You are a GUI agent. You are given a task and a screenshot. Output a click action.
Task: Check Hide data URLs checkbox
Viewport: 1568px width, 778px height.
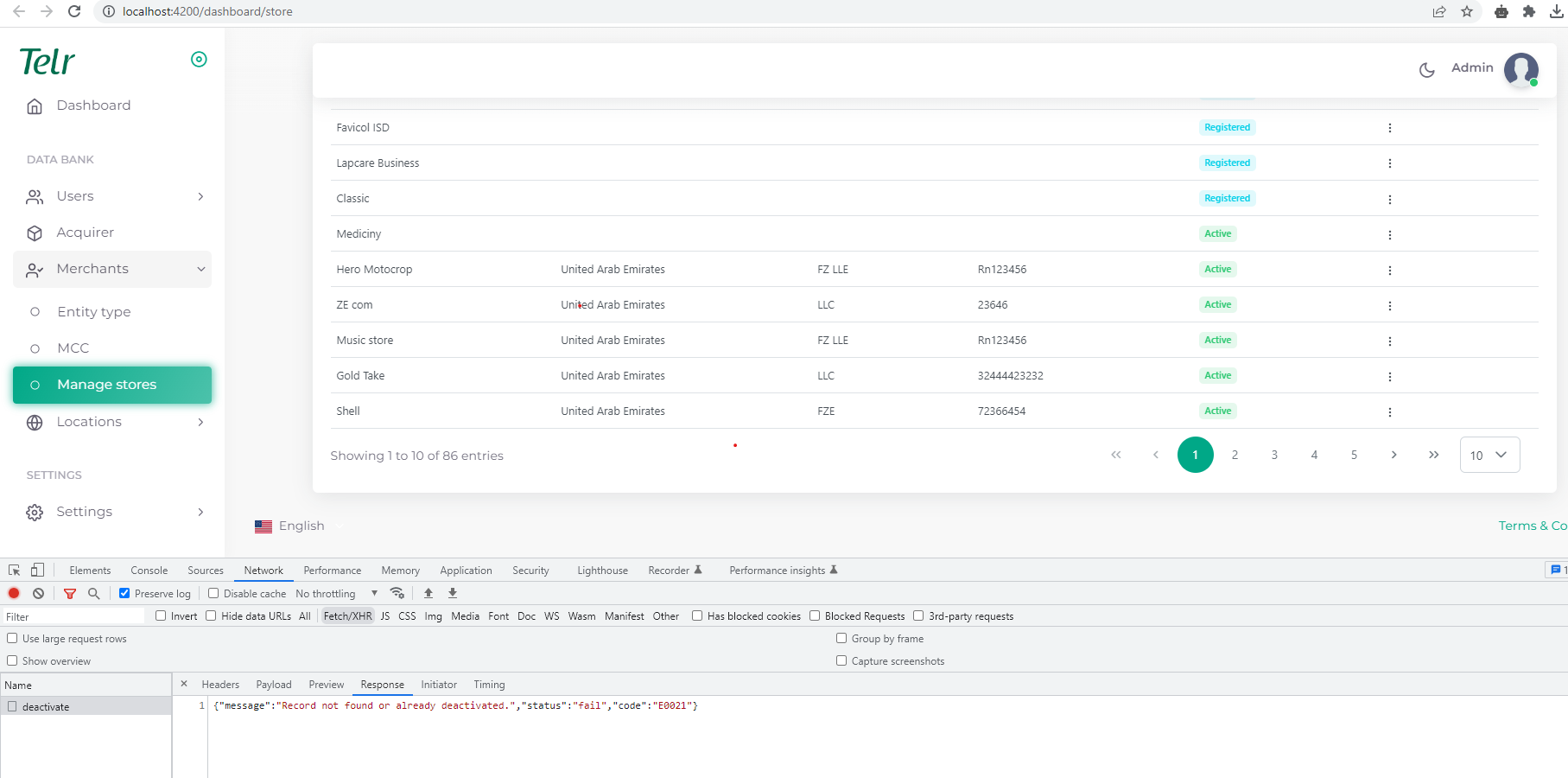click(x=211, y=615)
